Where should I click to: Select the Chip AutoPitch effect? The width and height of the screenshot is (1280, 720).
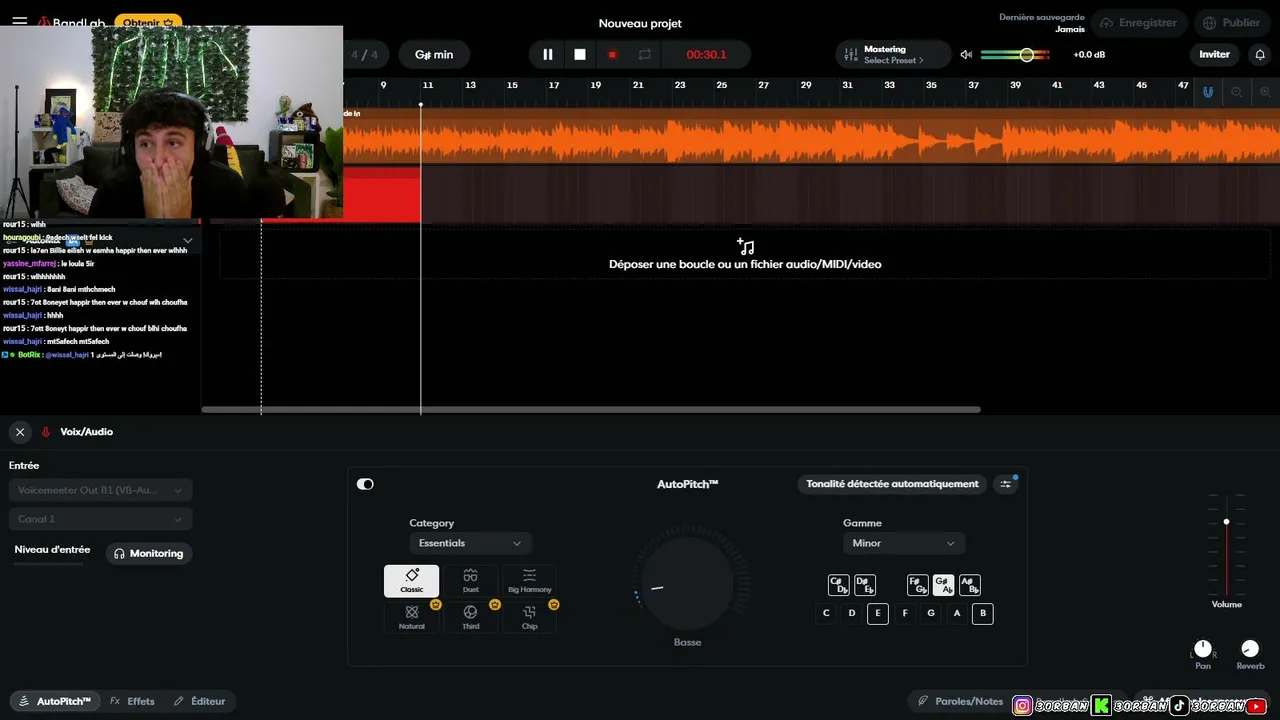tap(530, 617)
